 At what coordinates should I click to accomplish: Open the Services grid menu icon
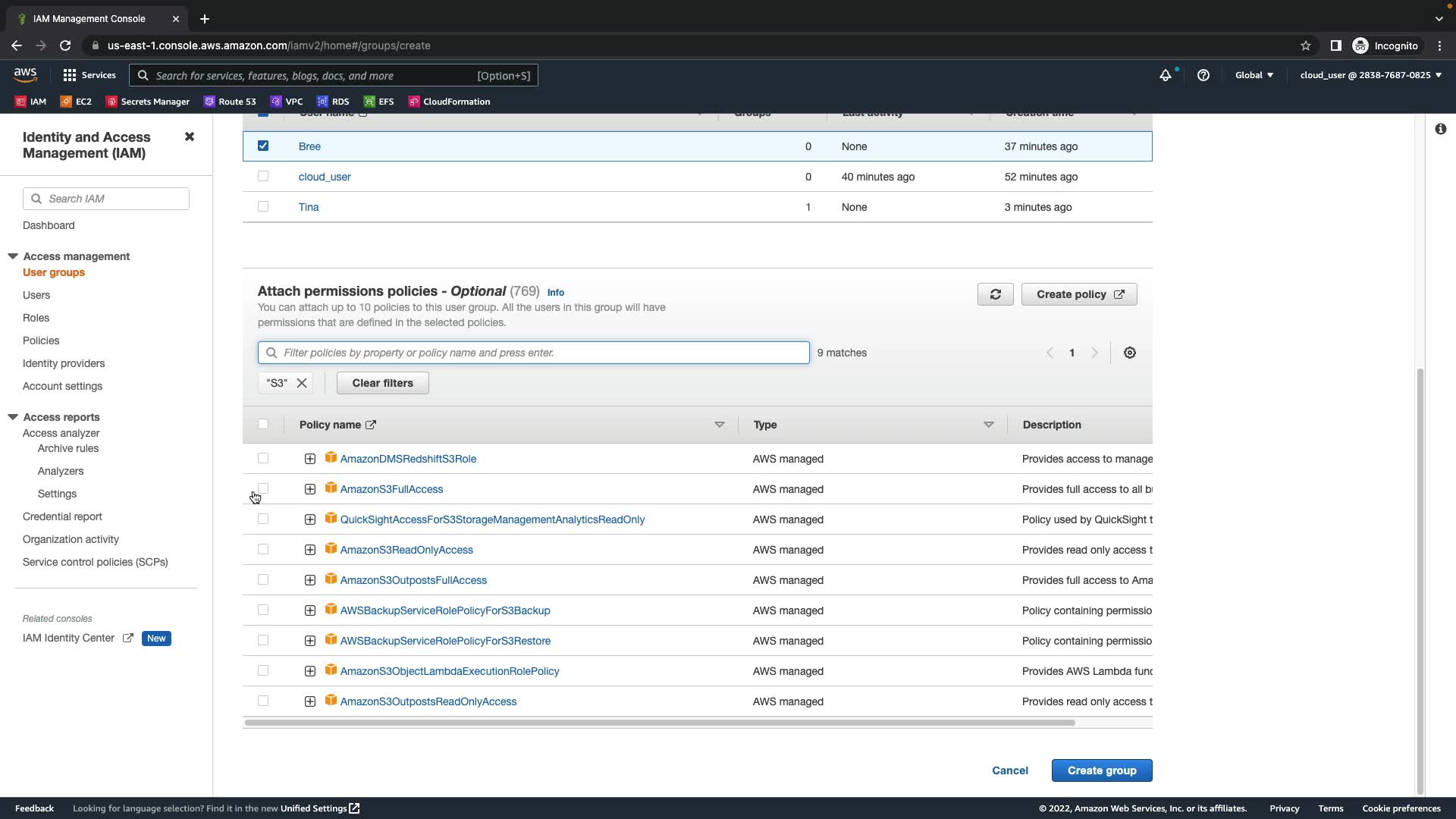[70, 75]
